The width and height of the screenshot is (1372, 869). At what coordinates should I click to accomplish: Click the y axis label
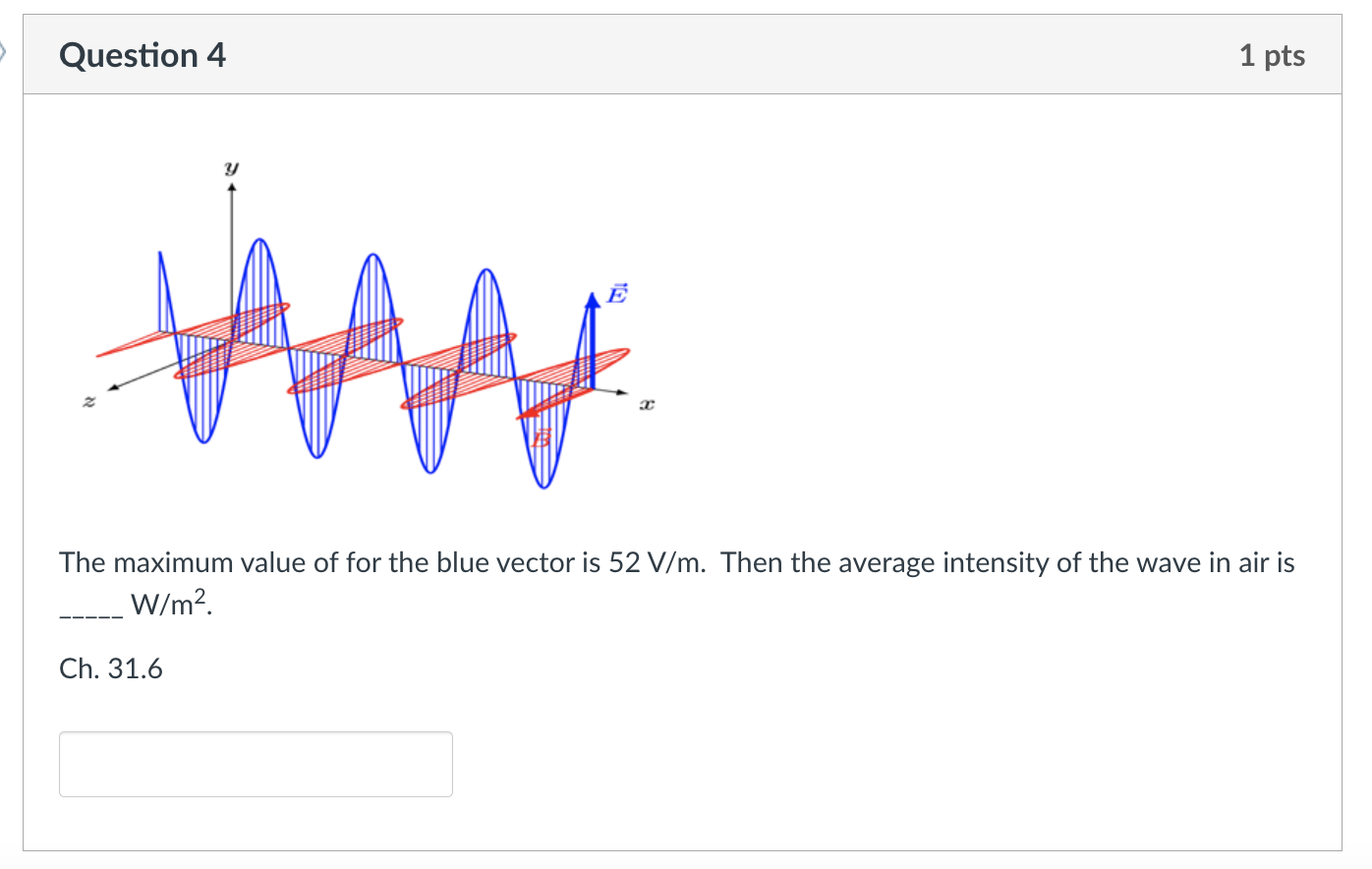tap(230, 168)
